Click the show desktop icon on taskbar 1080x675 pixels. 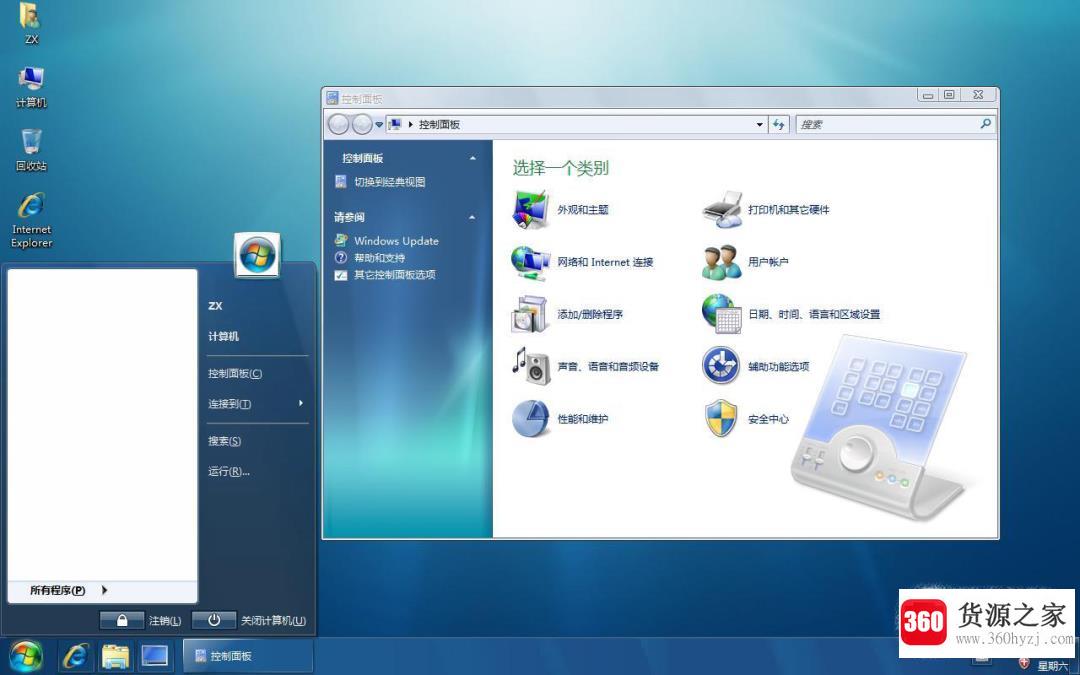154,656
